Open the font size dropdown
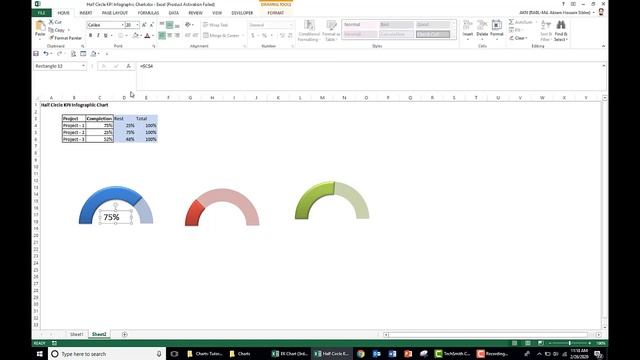This screenshot has width=640, height=360. [x=137, y=25]
